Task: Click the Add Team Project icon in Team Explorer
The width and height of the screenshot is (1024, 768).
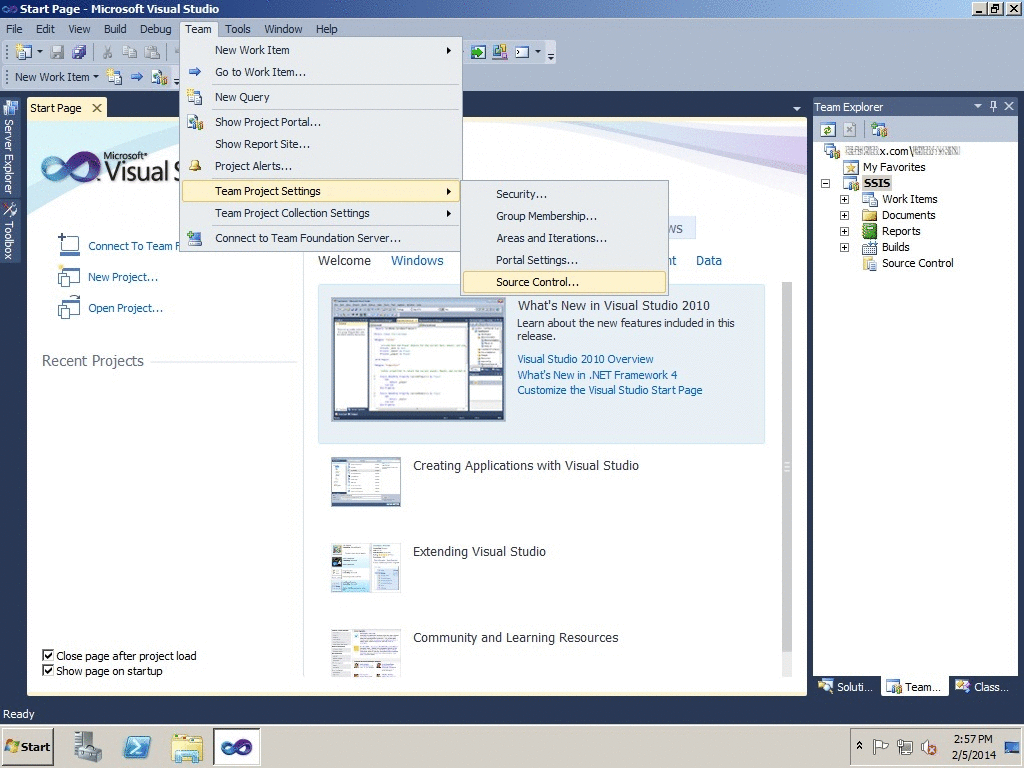Action: [879, 129]
